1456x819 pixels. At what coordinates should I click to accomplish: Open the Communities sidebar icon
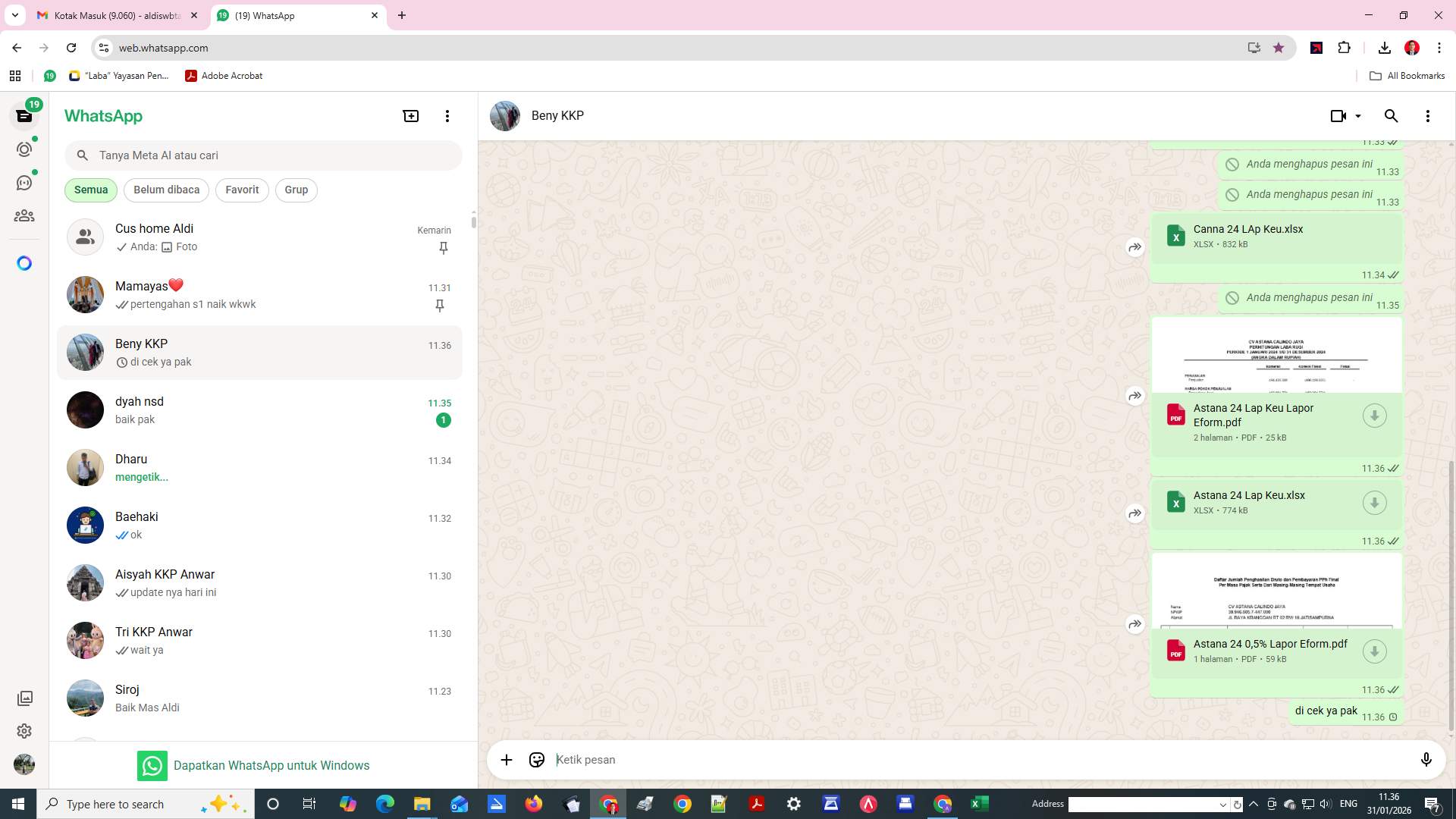(24, 215)
